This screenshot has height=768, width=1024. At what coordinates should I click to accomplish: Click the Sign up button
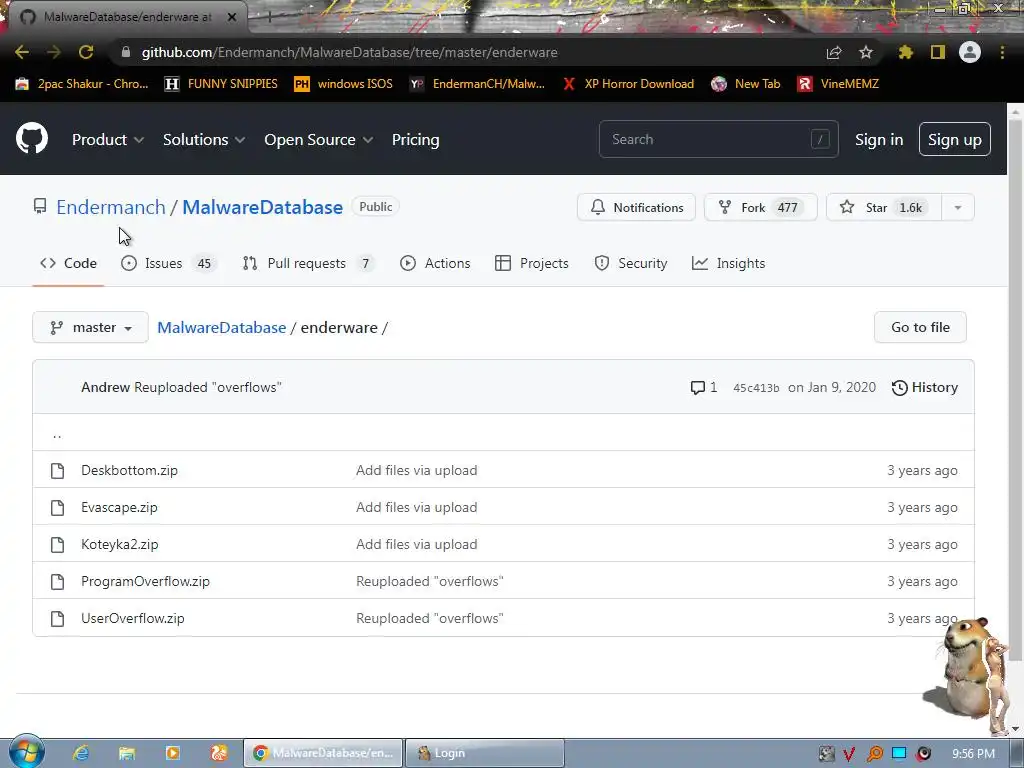point(955,139)
